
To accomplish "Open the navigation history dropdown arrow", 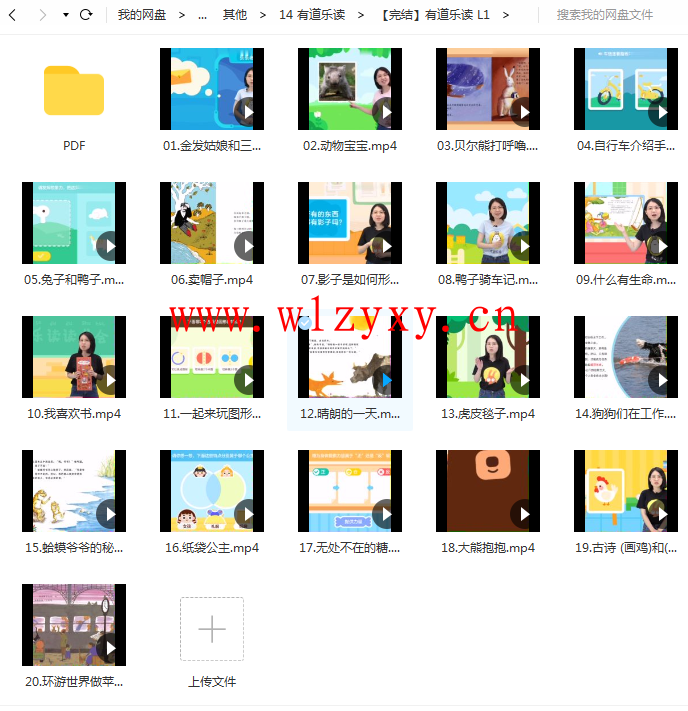I will point(66,15).
